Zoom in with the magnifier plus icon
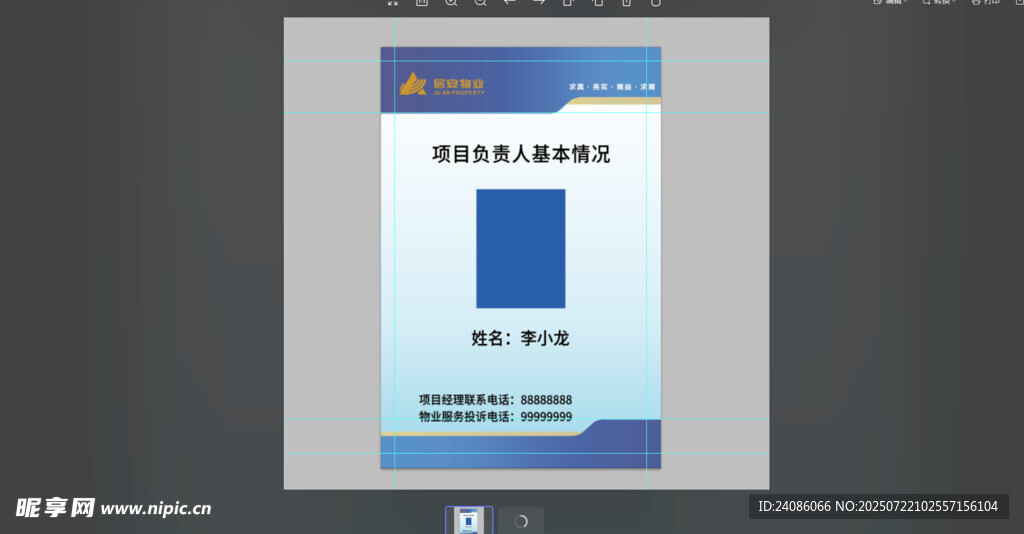This screenshot has height=534, width=1024. pyautogui.click(x=451, y=2)
